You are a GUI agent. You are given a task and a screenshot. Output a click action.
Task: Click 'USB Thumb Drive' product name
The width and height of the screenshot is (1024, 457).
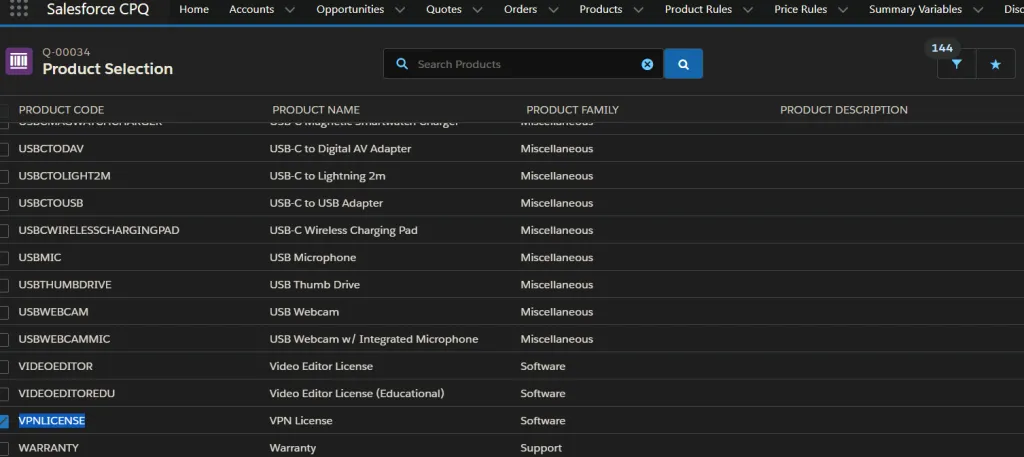(315, 285)
